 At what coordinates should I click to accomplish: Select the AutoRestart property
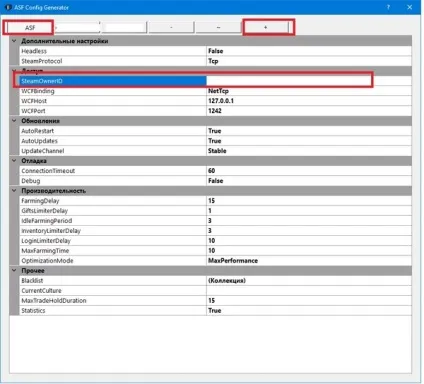pyautogui.click(x=113, y=131)
